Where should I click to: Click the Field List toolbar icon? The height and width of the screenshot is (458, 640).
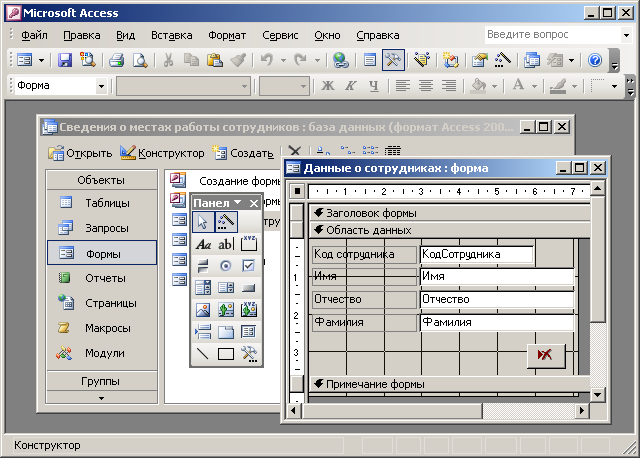[369, 60]
